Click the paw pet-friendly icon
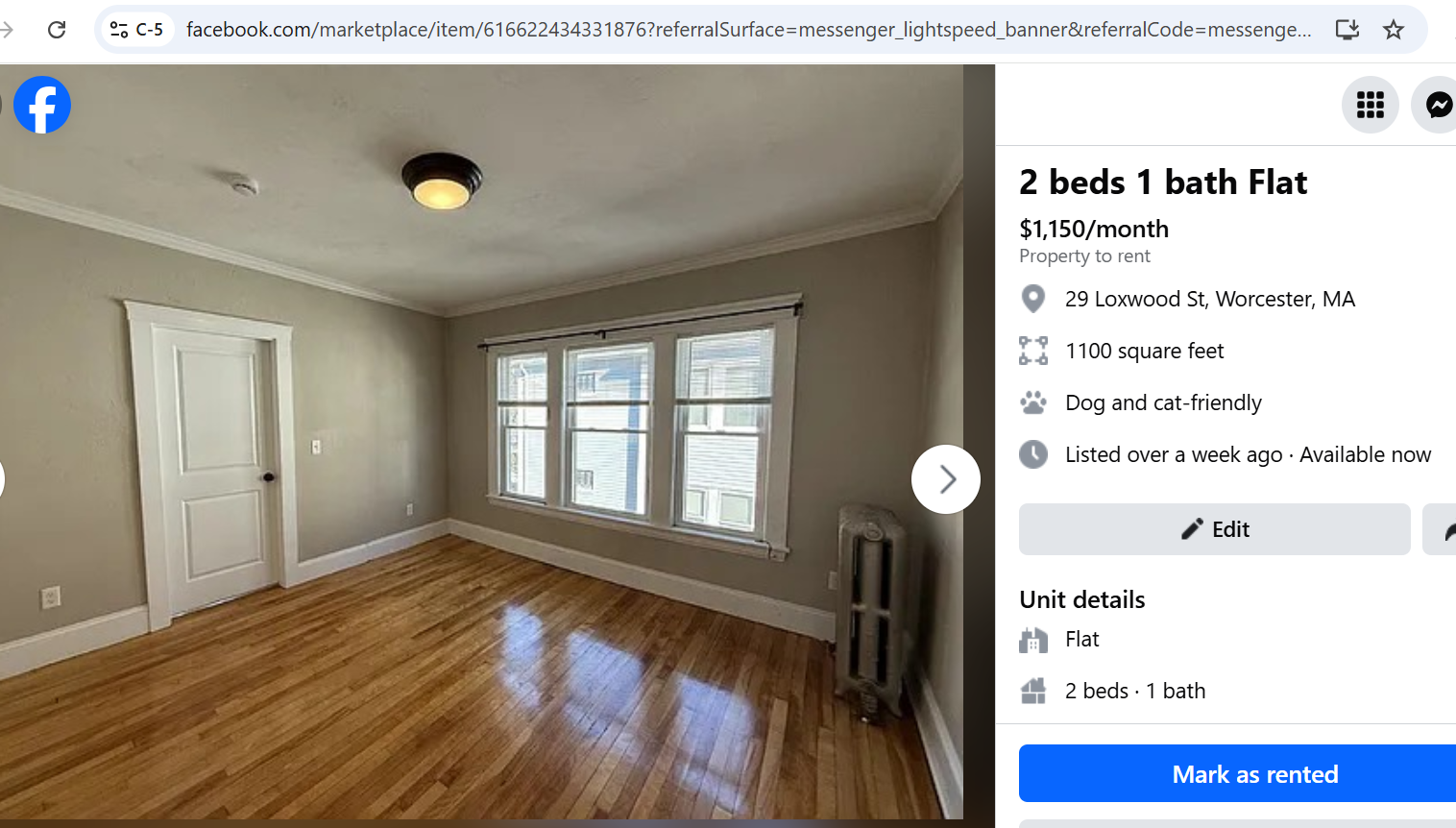Screen dimensions: 1456x828 [1033, 402]
